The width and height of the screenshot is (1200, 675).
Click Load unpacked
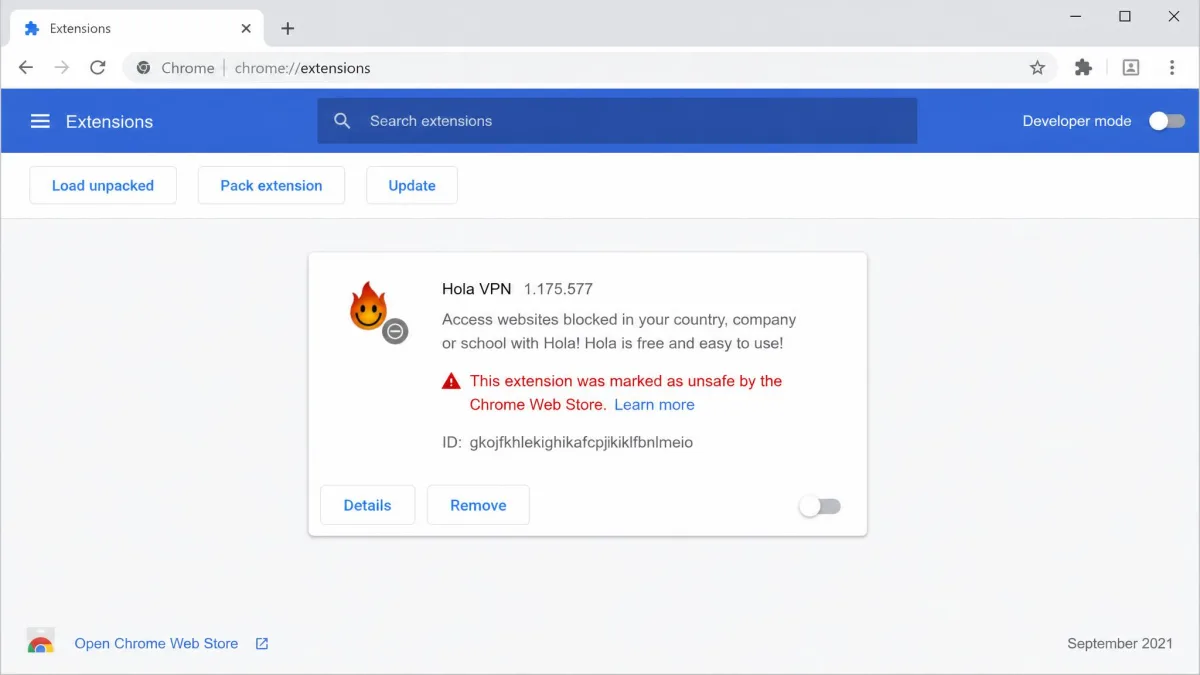tap(103, 185)
